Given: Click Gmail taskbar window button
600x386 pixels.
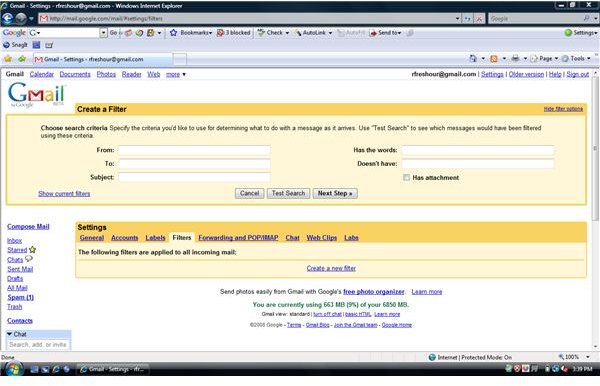Looking at the screenshot, I should click(113, 369).
